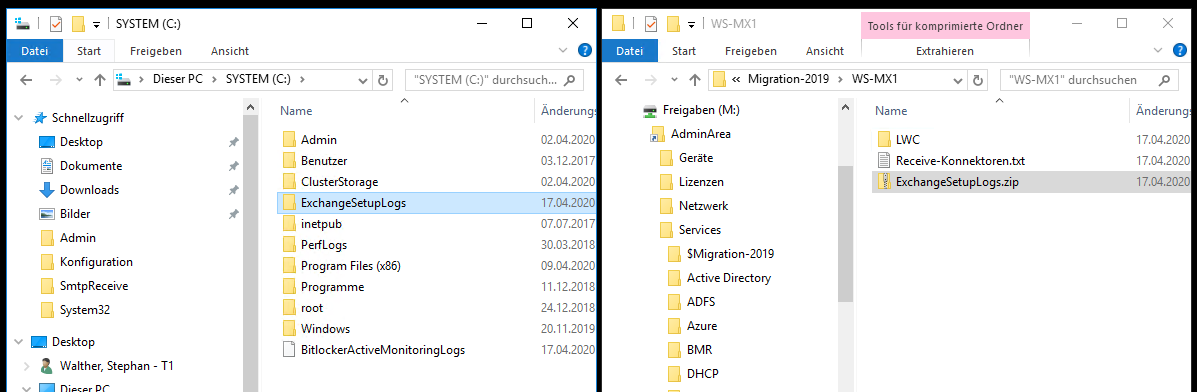The height and width of the screenshot is (392, 1197).
Task: Select the inetpub folder
Action: point(321,224)
